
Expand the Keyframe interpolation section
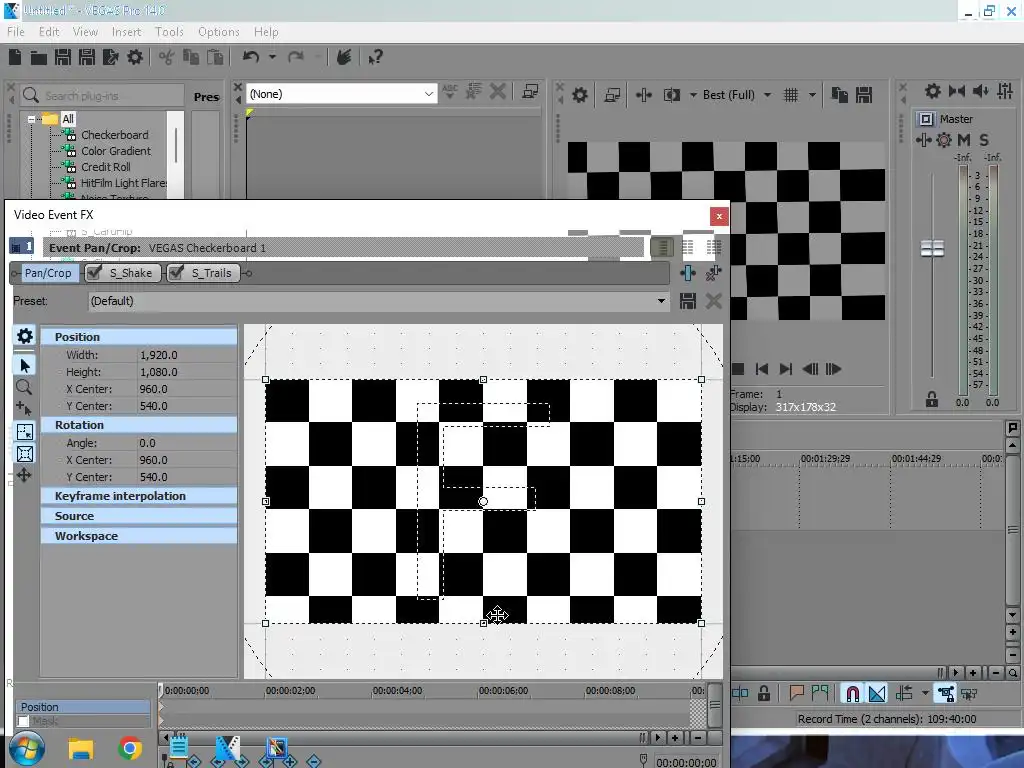coord(138,496)
